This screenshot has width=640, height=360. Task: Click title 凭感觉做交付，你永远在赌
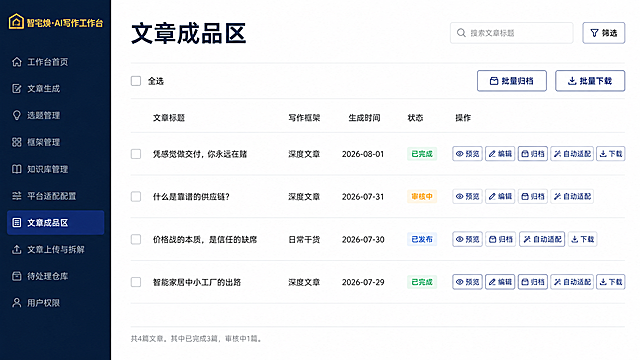200,154
